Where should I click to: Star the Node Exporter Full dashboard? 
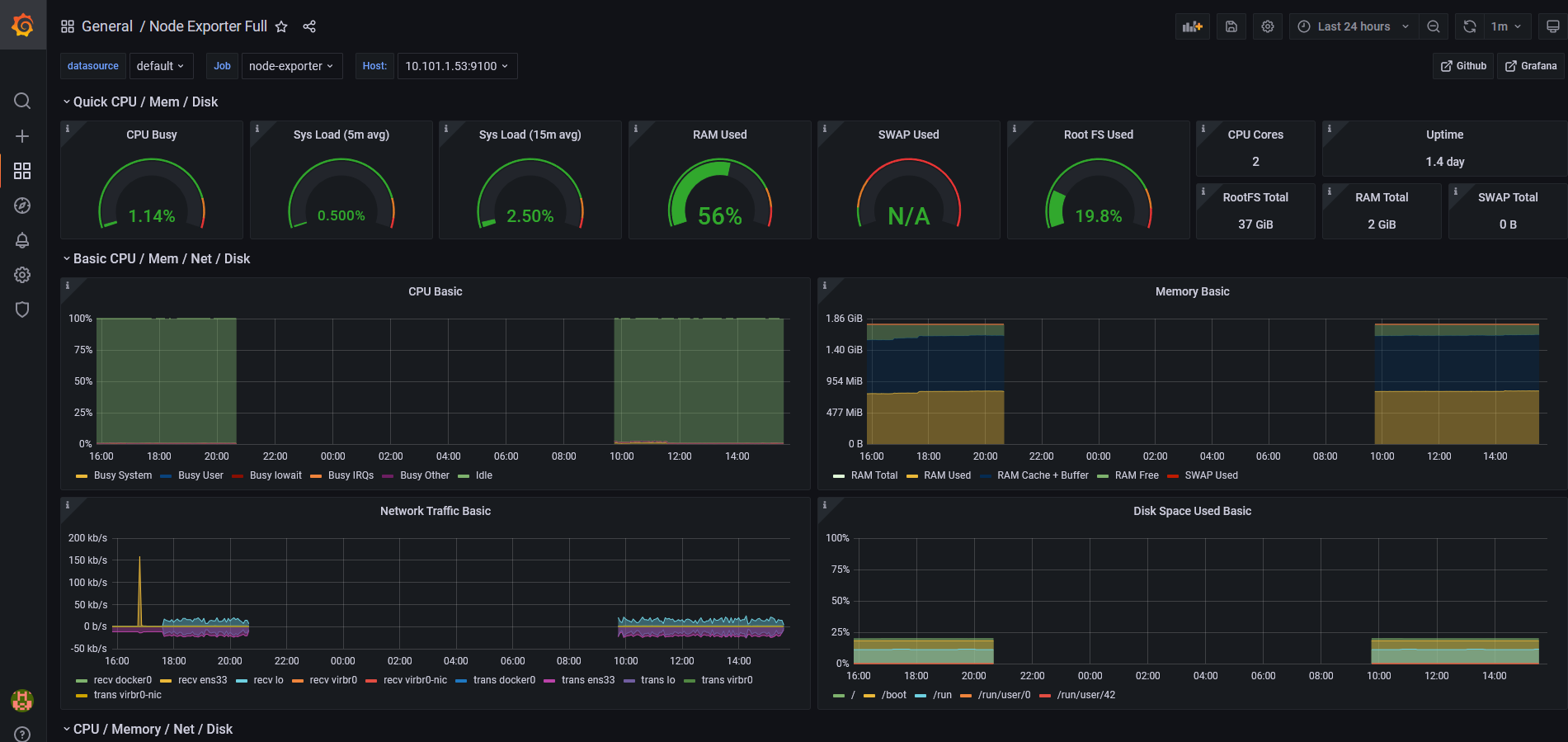[x=281, y=26]
